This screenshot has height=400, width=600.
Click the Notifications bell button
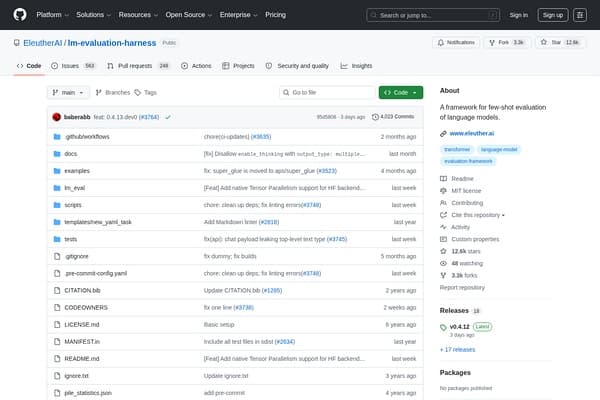(x=456, y=42)
